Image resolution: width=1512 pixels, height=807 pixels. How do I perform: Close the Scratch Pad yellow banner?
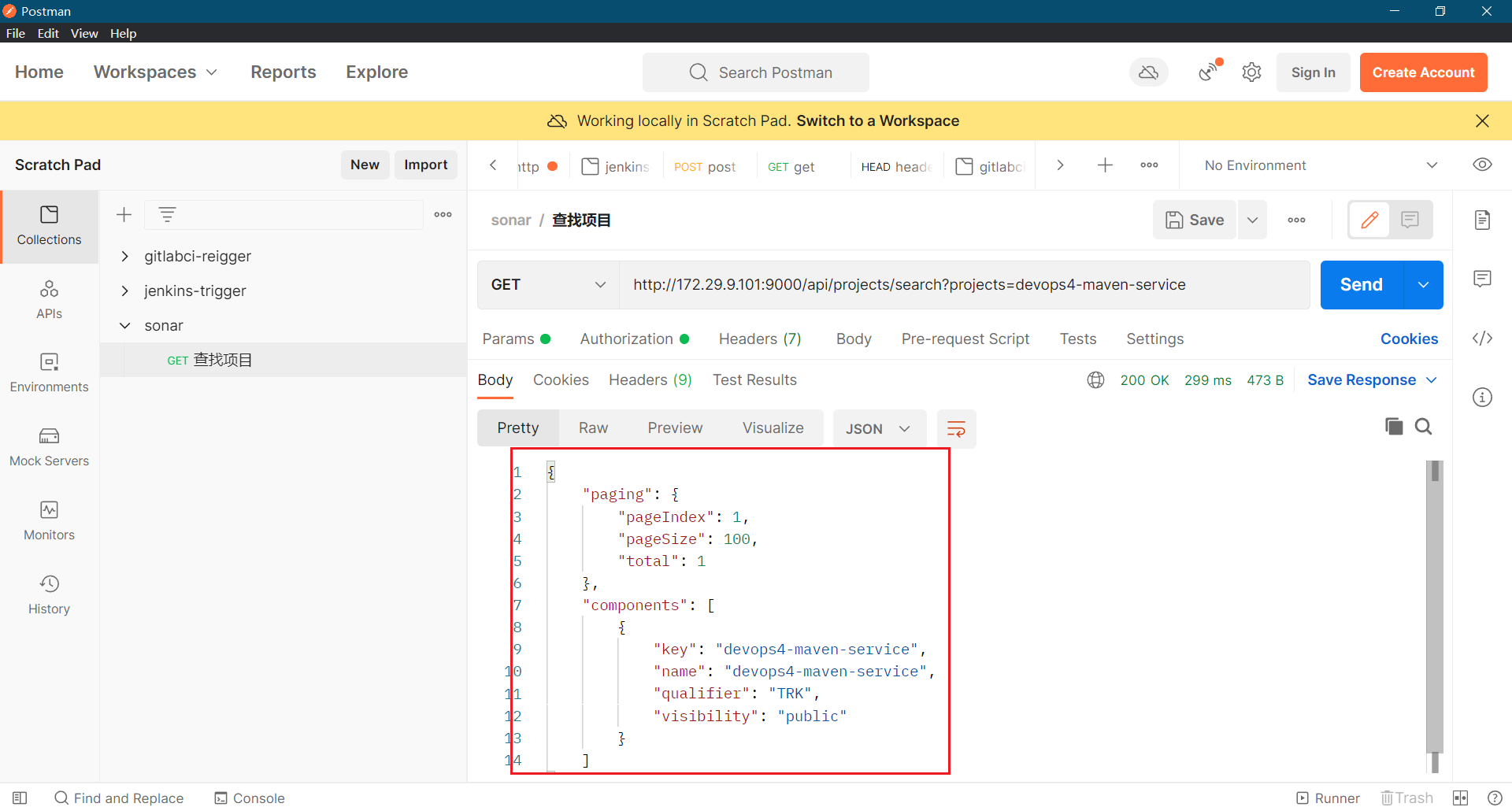click(1482, 120)
